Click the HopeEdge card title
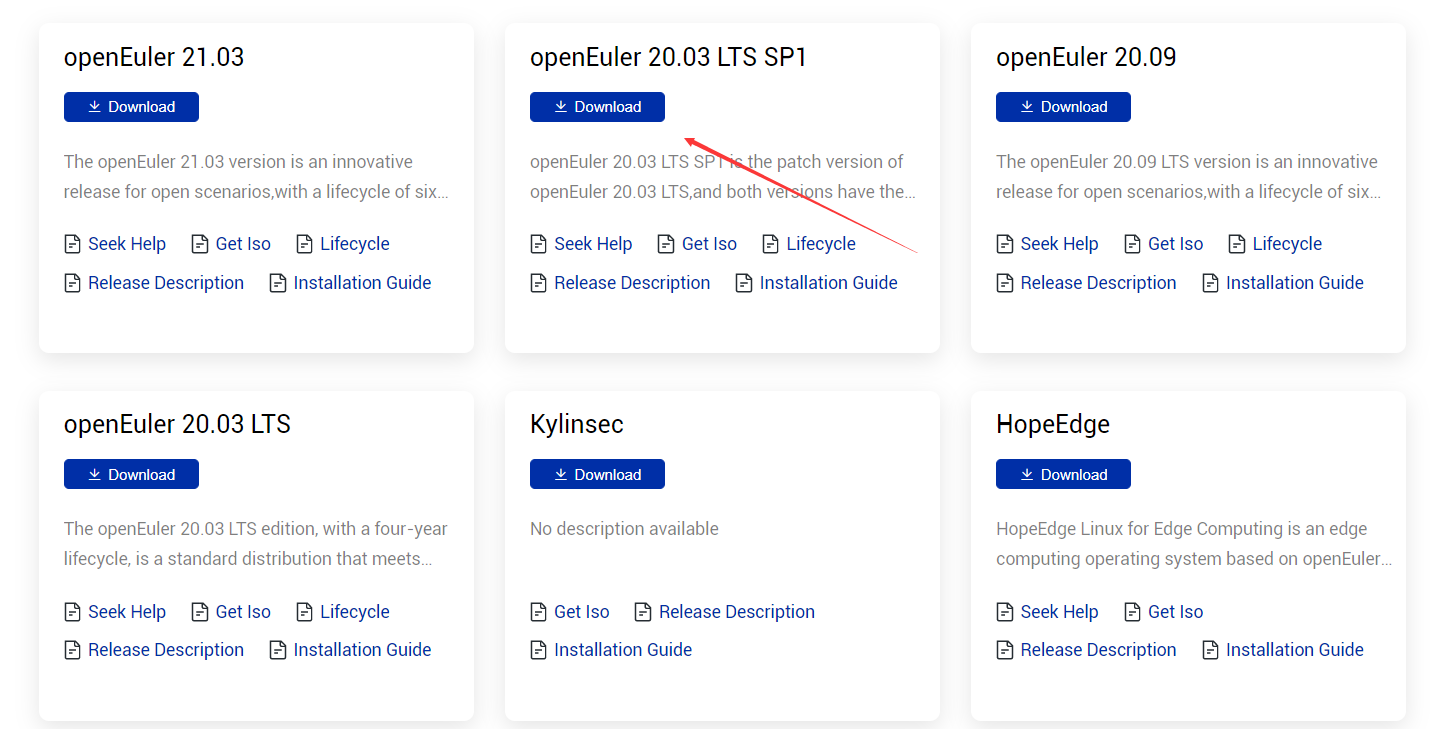 [1053, 424]
